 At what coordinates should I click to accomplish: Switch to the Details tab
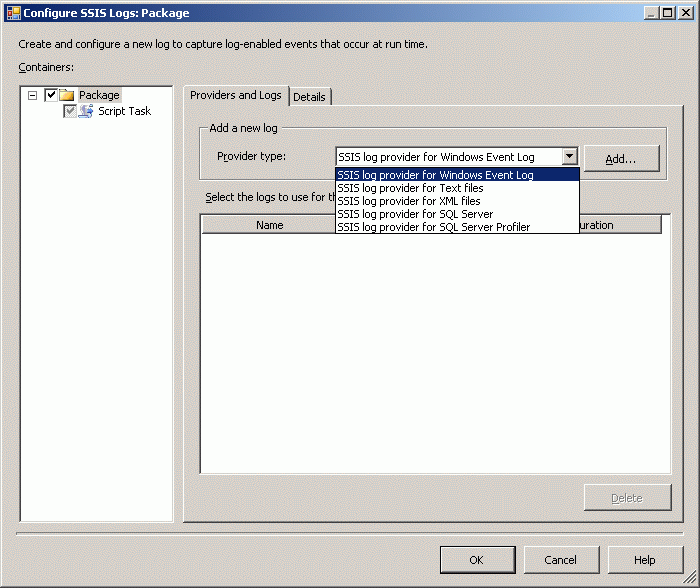309,97
